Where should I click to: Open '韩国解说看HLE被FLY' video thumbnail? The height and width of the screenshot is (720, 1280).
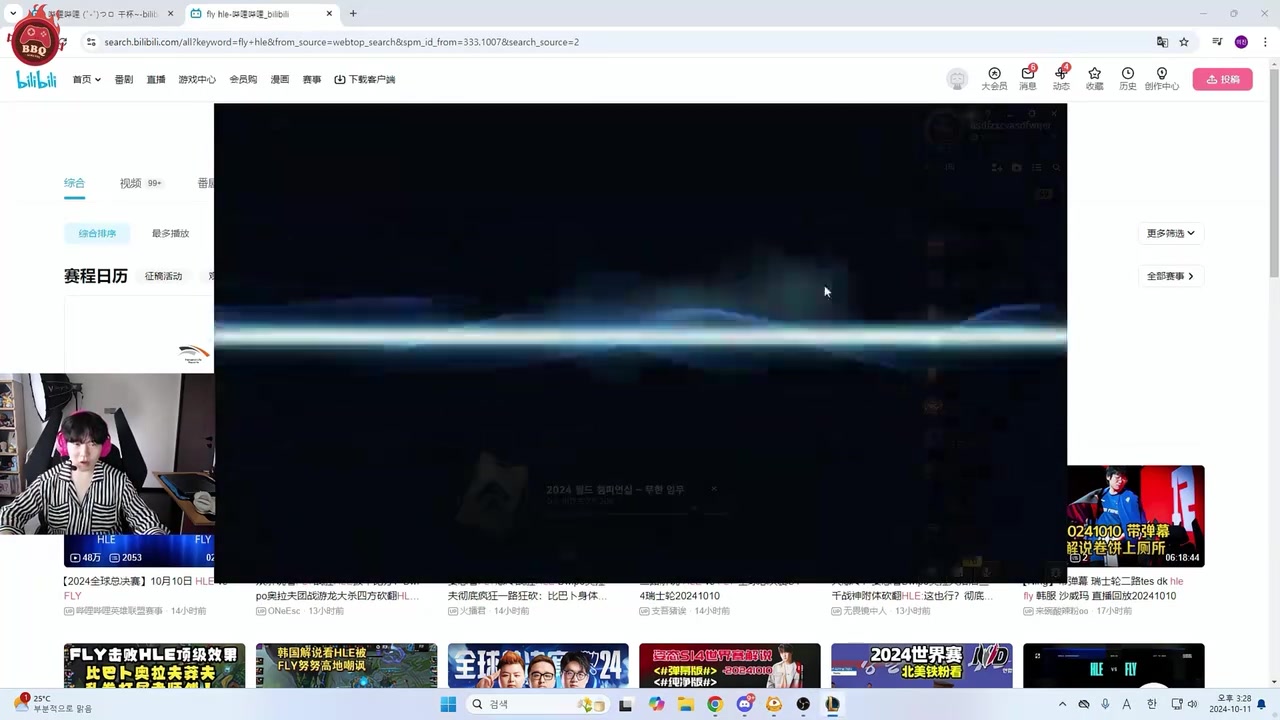coord(346,666)
